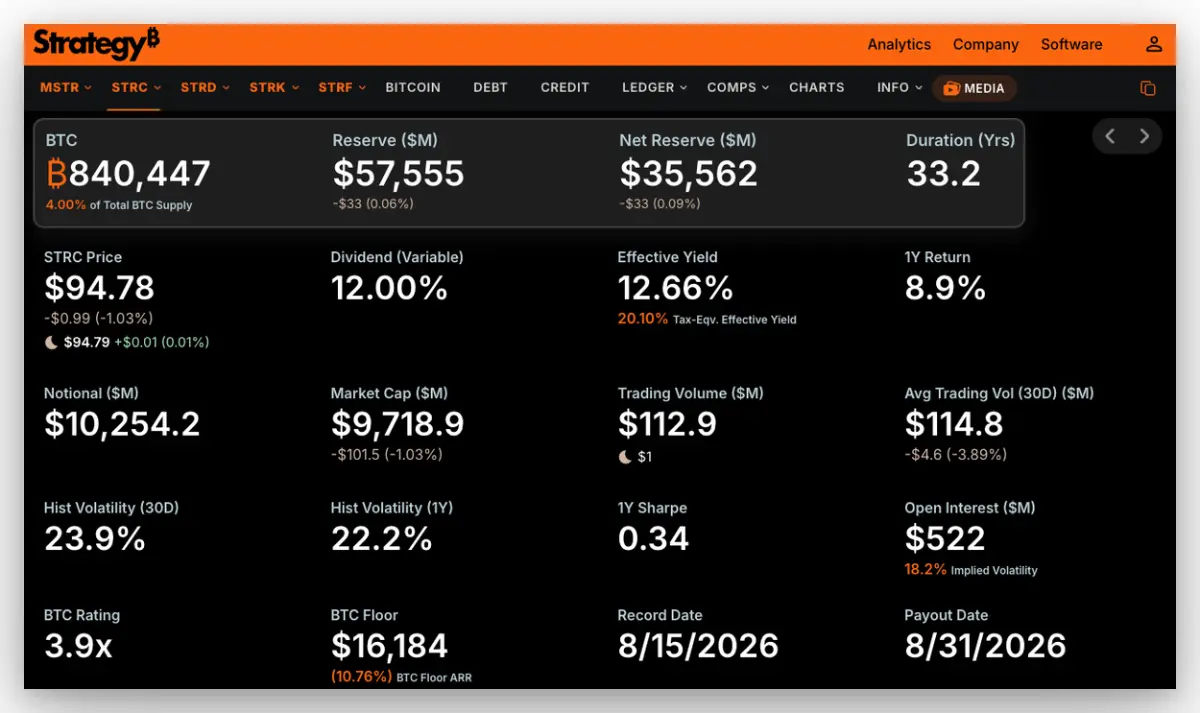
Task: Click the Reserve value $57,555
Action: point(398,174)
